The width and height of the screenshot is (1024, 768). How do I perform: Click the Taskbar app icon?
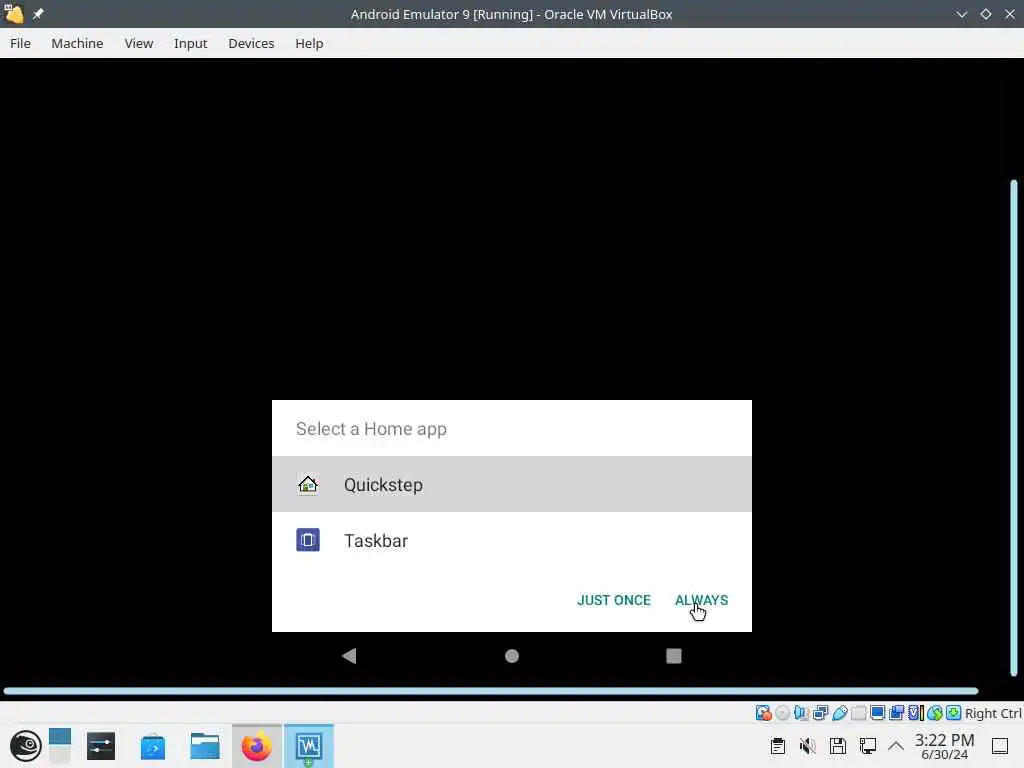pyautogui.click(x=308, y=540)
